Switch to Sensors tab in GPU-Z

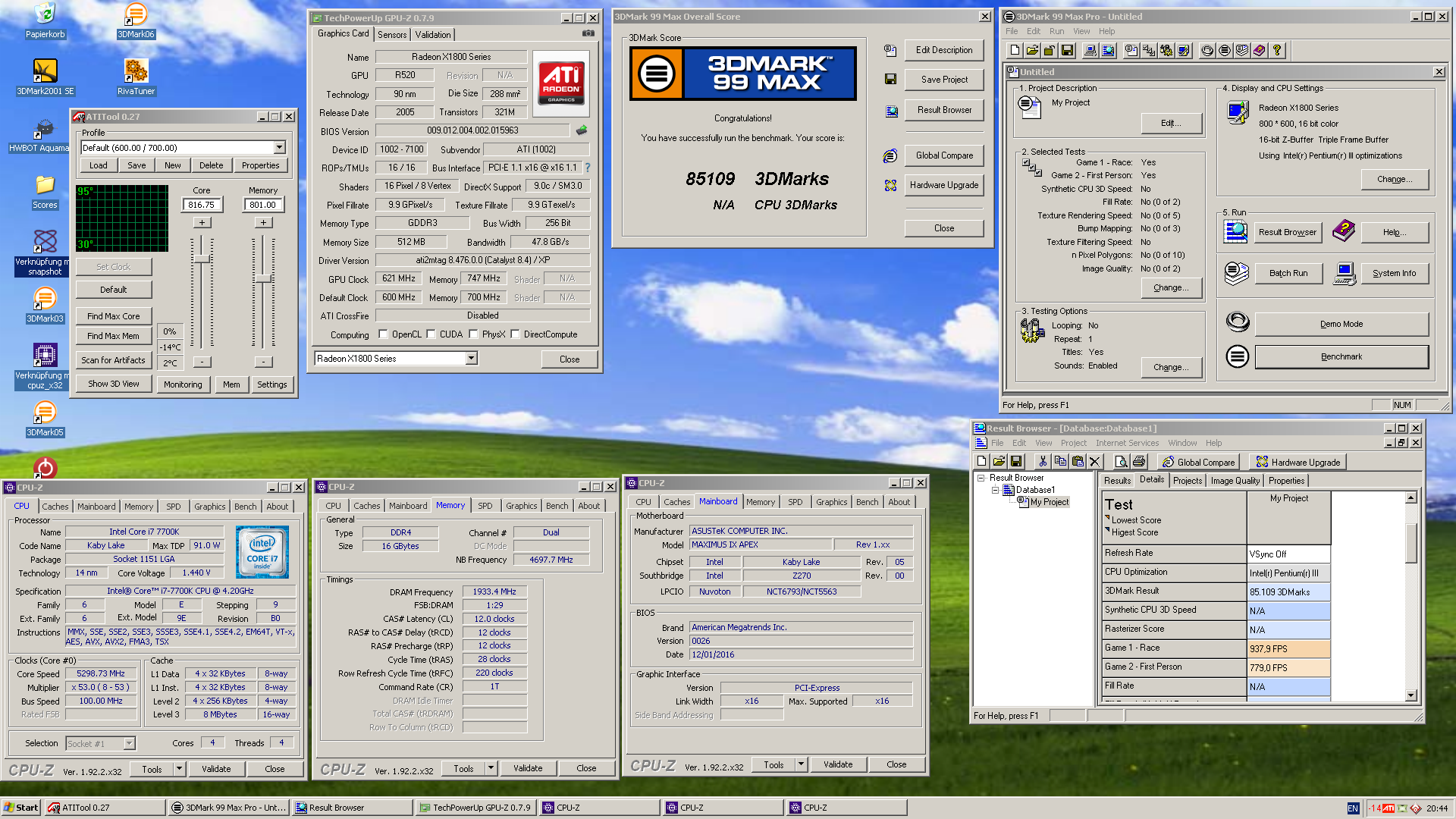click(392, 34)
